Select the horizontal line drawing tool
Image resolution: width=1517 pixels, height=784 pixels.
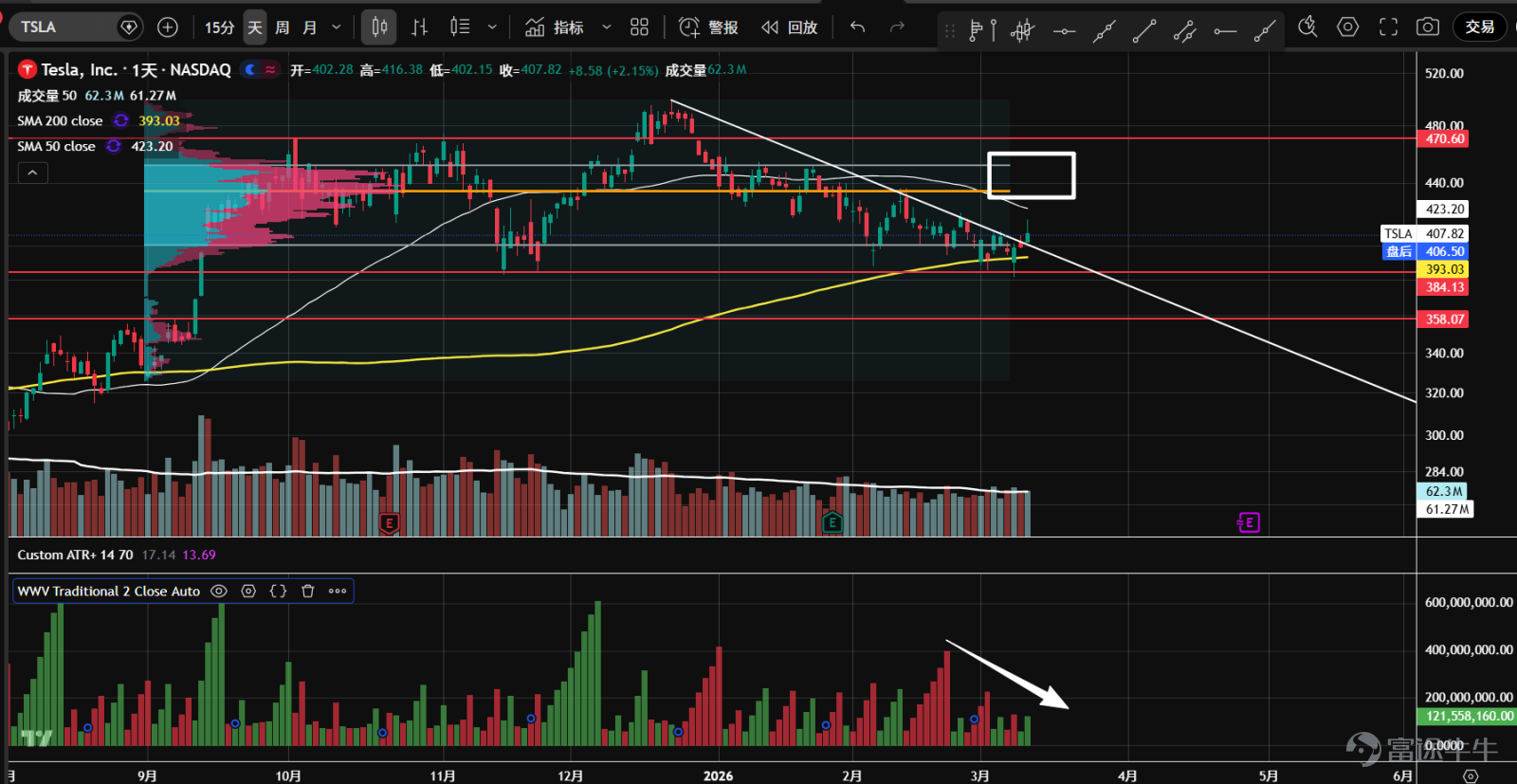[1065, 31]
